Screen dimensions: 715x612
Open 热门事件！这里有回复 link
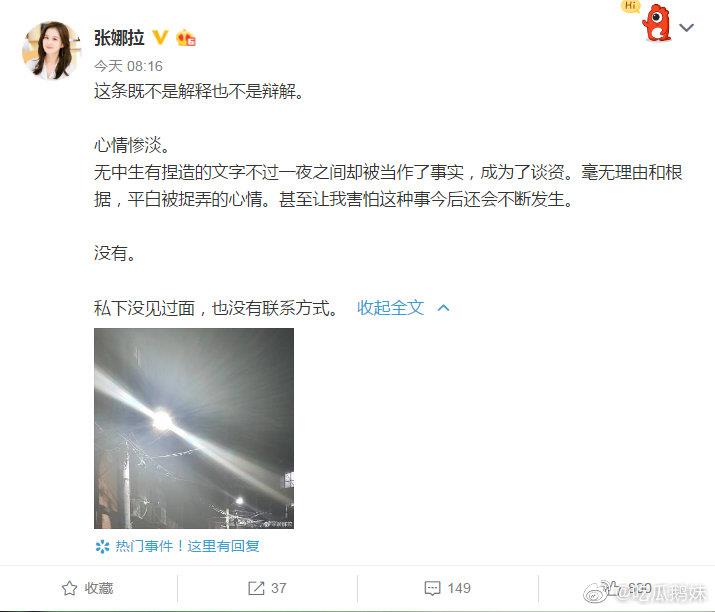coord(187,546)
